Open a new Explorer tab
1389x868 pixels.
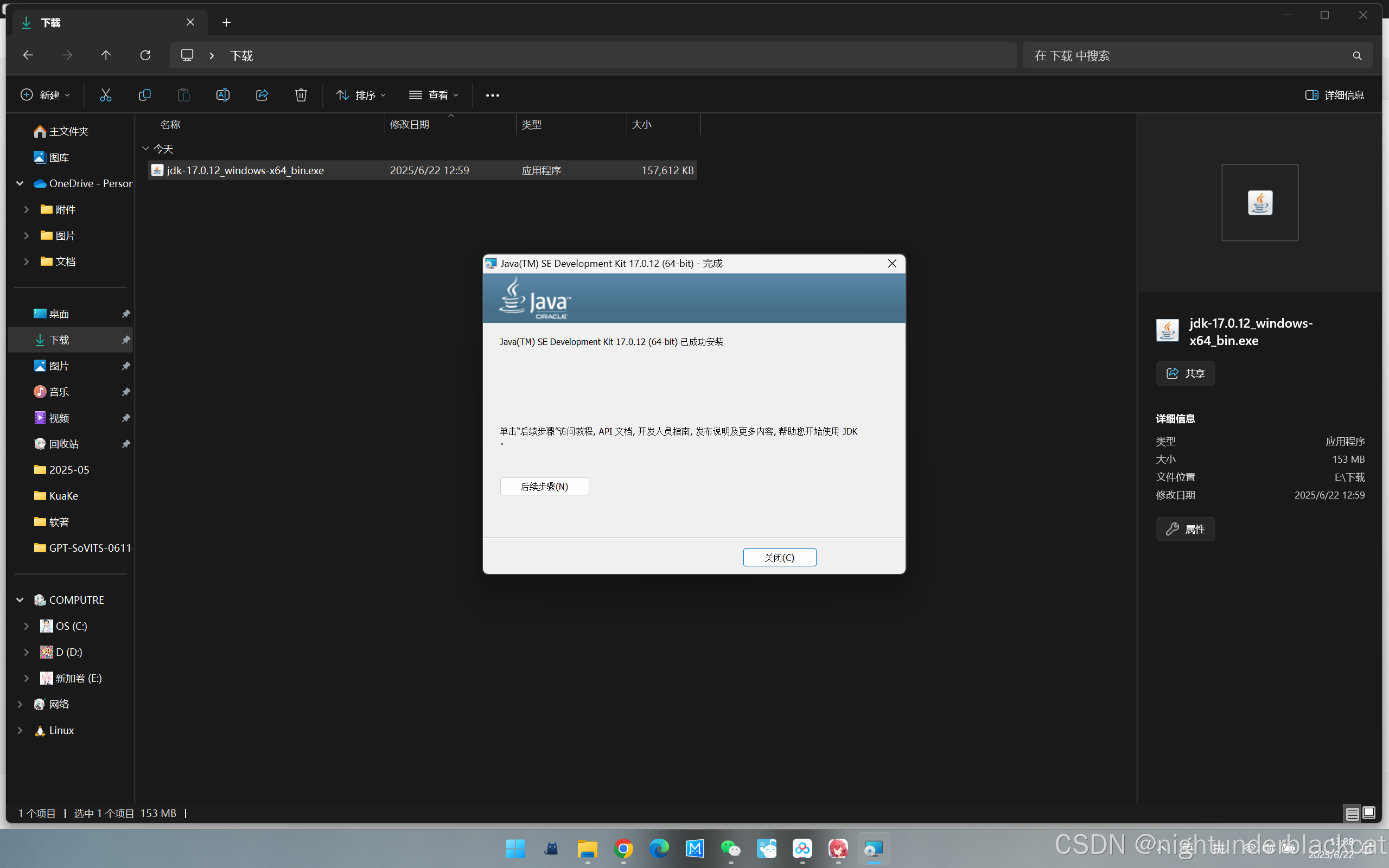coord(226,22)
